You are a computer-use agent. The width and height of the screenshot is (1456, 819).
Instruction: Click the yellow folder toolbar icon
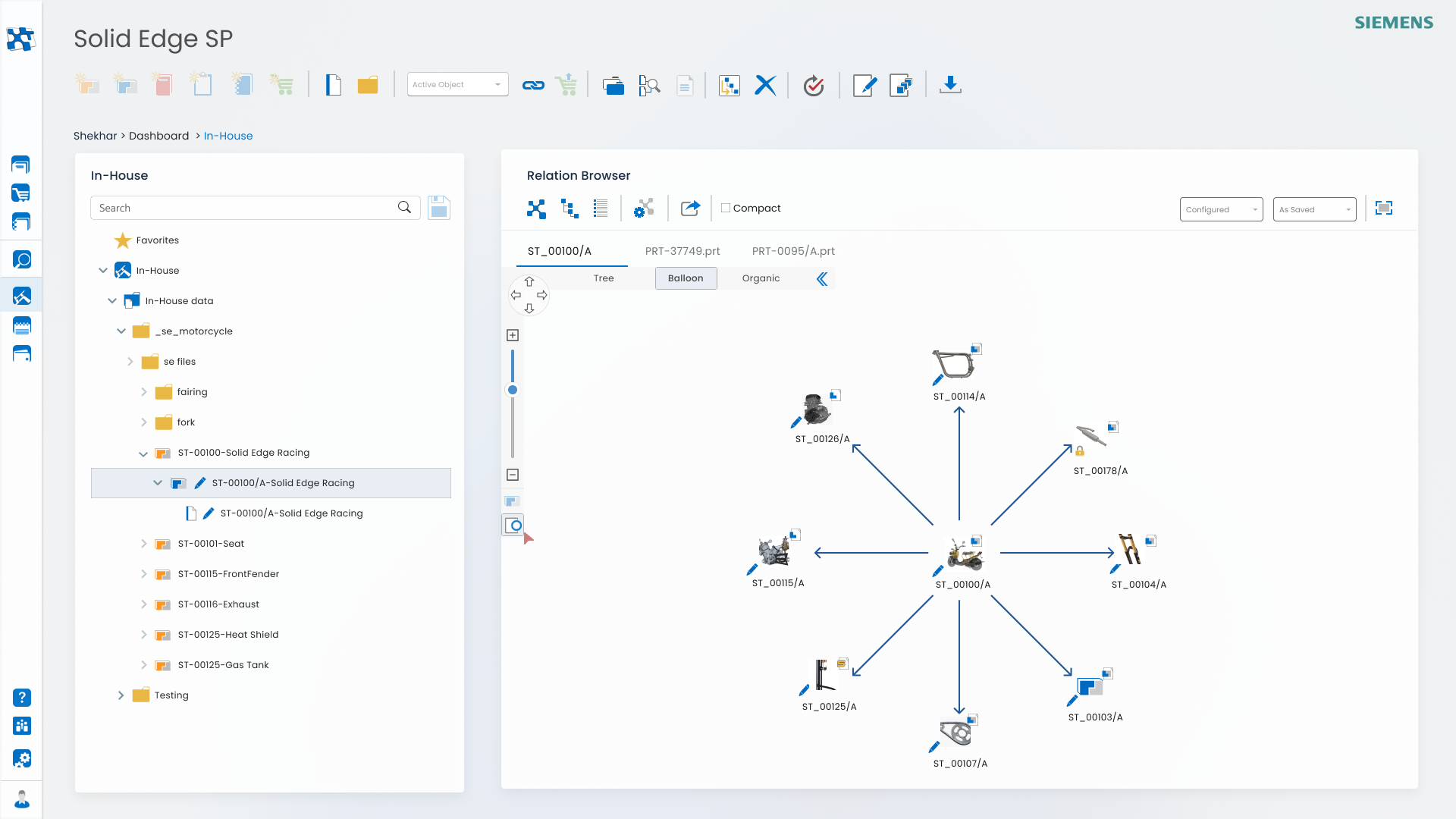coord(368,85)
